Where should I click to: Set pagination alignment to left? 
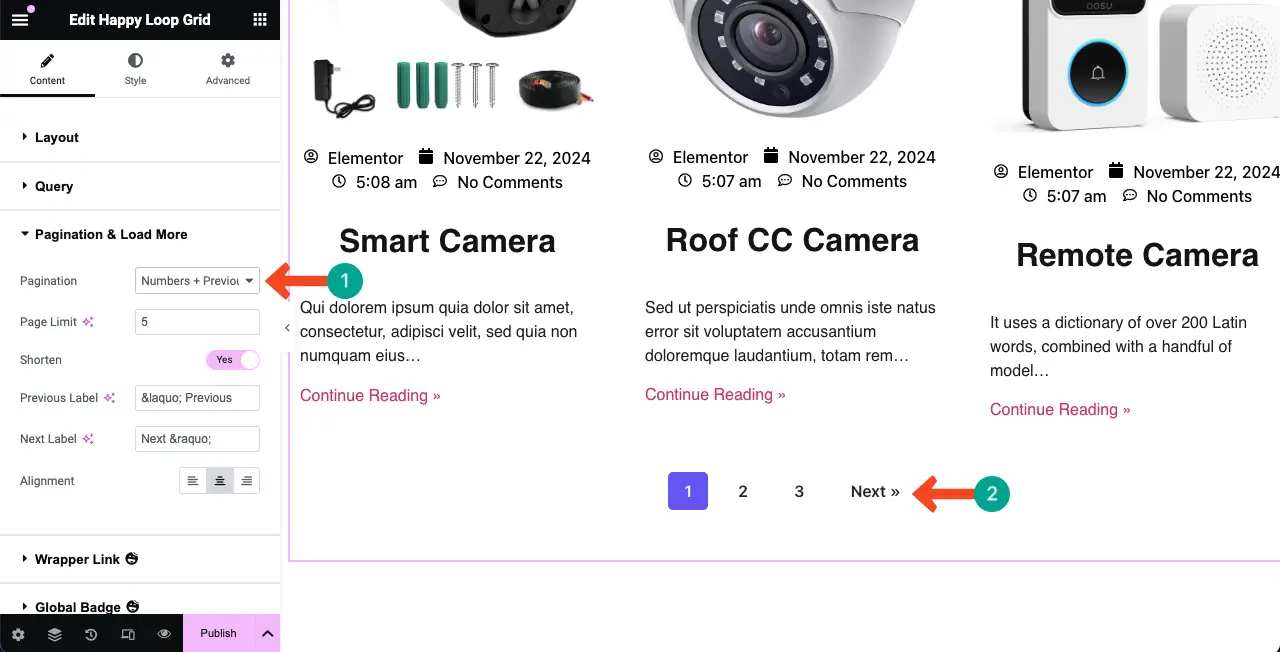point(193,481)
